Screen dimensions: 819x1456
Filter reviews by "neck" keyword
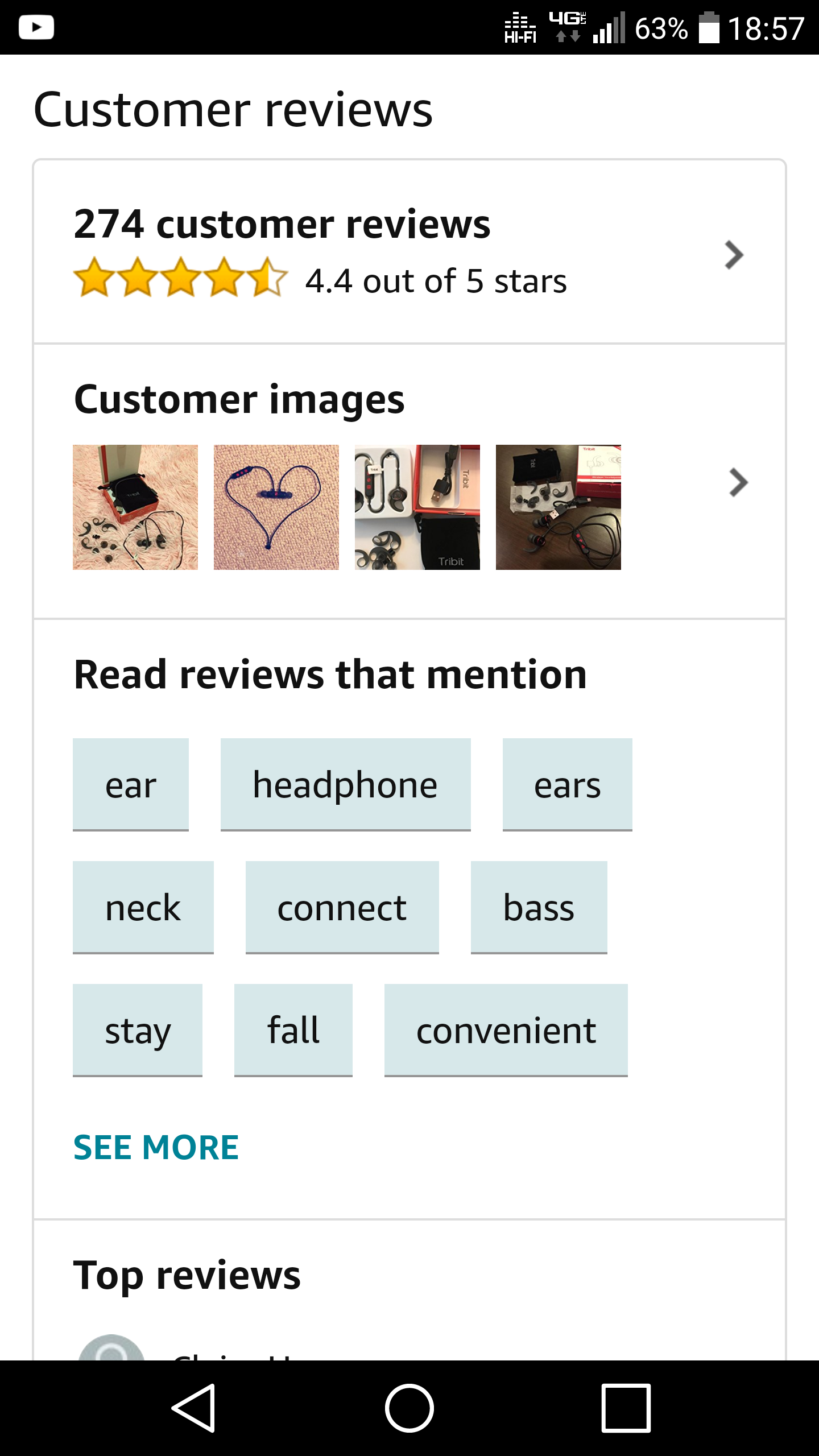point(143,908)
